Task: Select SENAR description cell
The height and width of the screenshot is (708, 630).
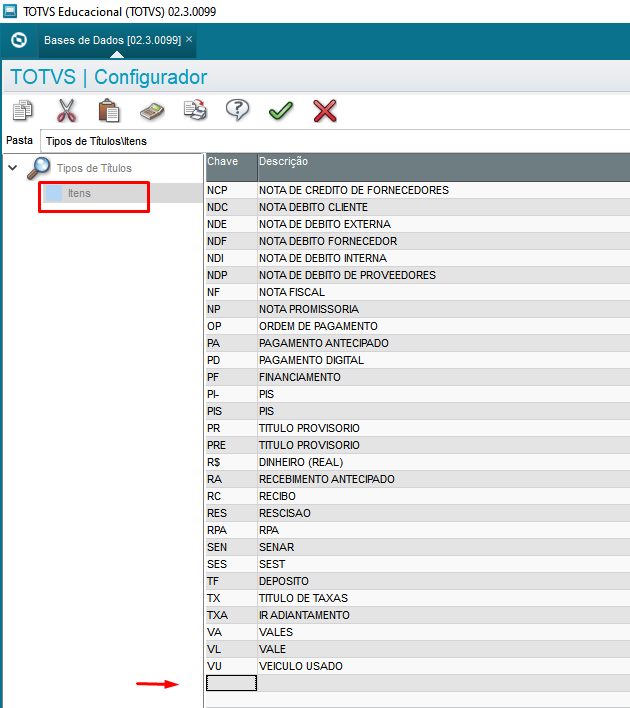Action: tap(444, 548)
